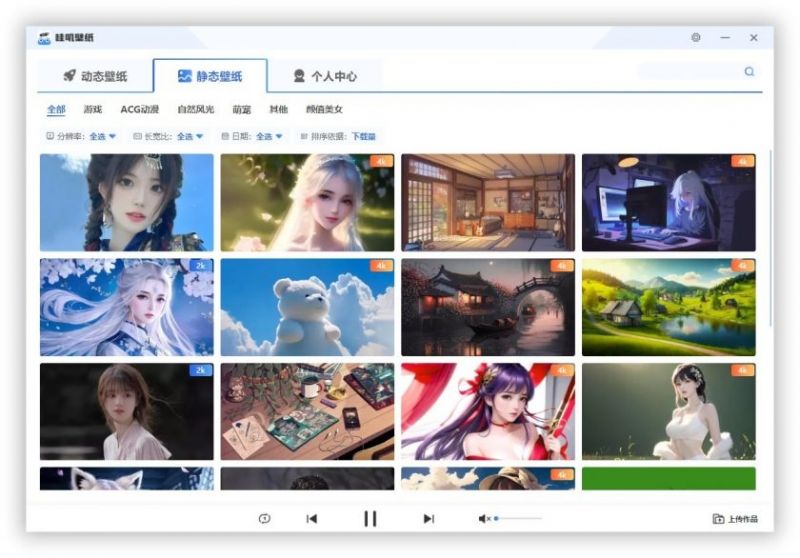Change sort order via 下载量
This screenshot has width=800, height=558.
coord(363,136)
